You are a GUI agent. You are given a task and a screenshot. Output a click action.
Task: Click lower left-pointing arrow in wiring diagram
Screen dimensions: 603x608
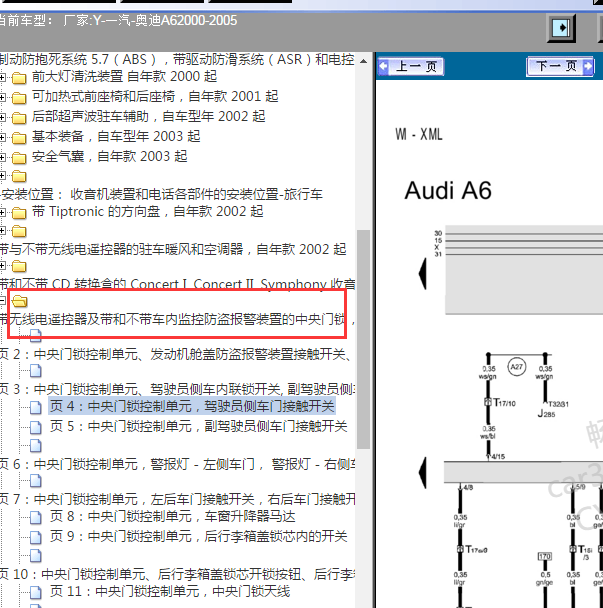click(x=423, y=473)
